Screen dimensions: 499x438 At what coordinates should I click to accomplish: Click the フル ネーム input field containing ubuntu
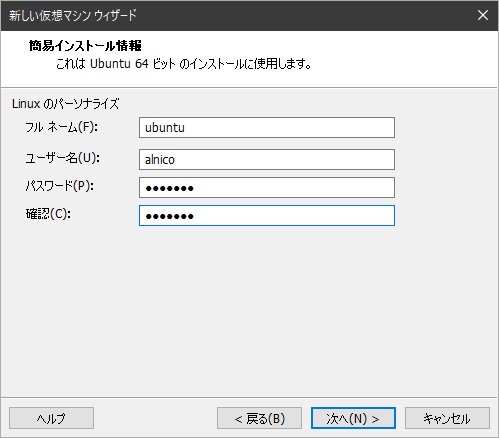pyautogui.click(x=267, y=127)
